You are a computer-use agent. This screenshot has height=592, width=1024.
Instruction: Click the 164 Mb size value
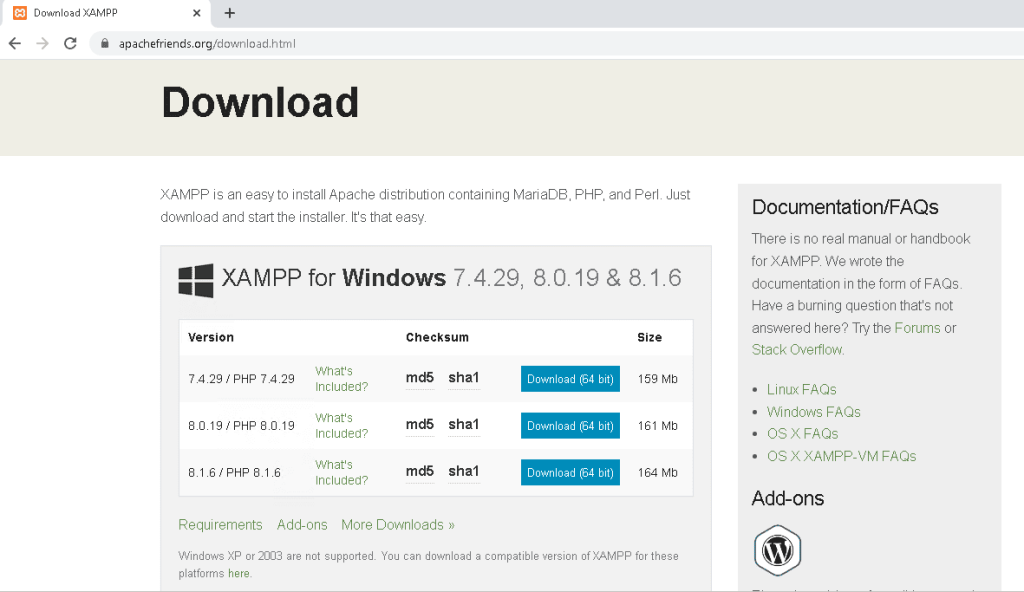(658, 472)
